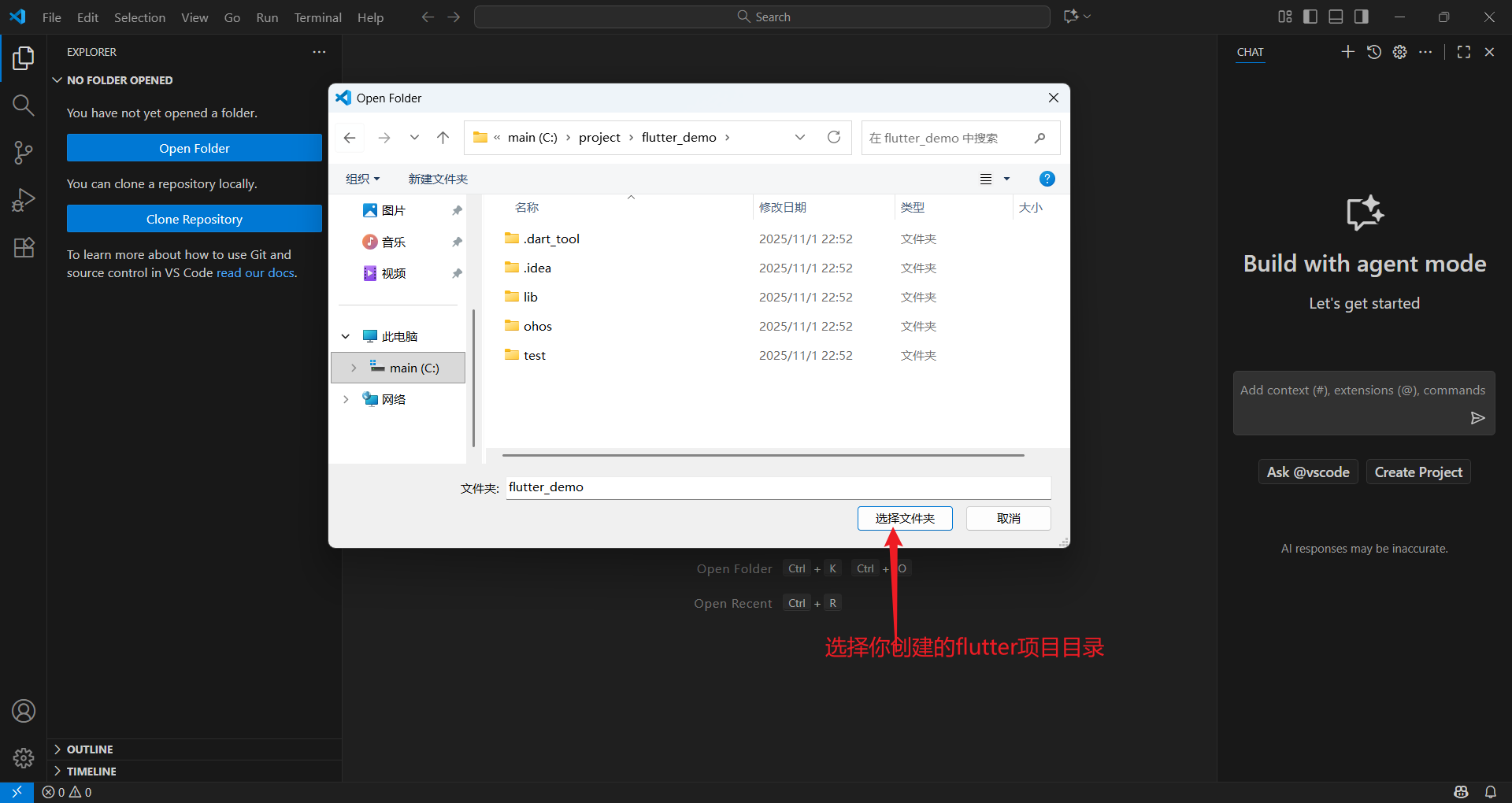This screenshot has width=1512, height=803.
Task: Open chat panel more actions ellipsis
Action: (1425, 52)
